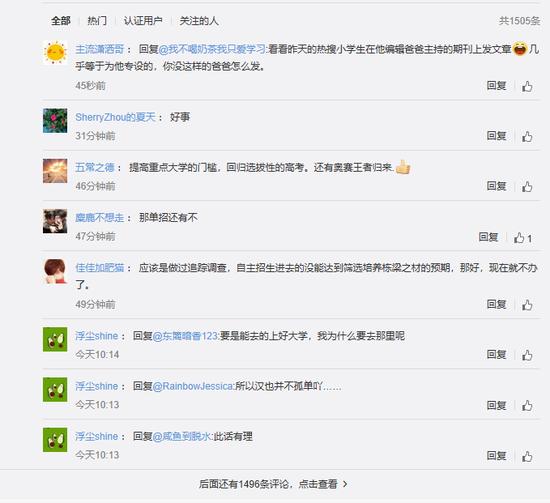Expand remaining 1496 comments via 点击查看
Image resolution: width=550 pixels, height=503 pixels.
coord(273,484)
